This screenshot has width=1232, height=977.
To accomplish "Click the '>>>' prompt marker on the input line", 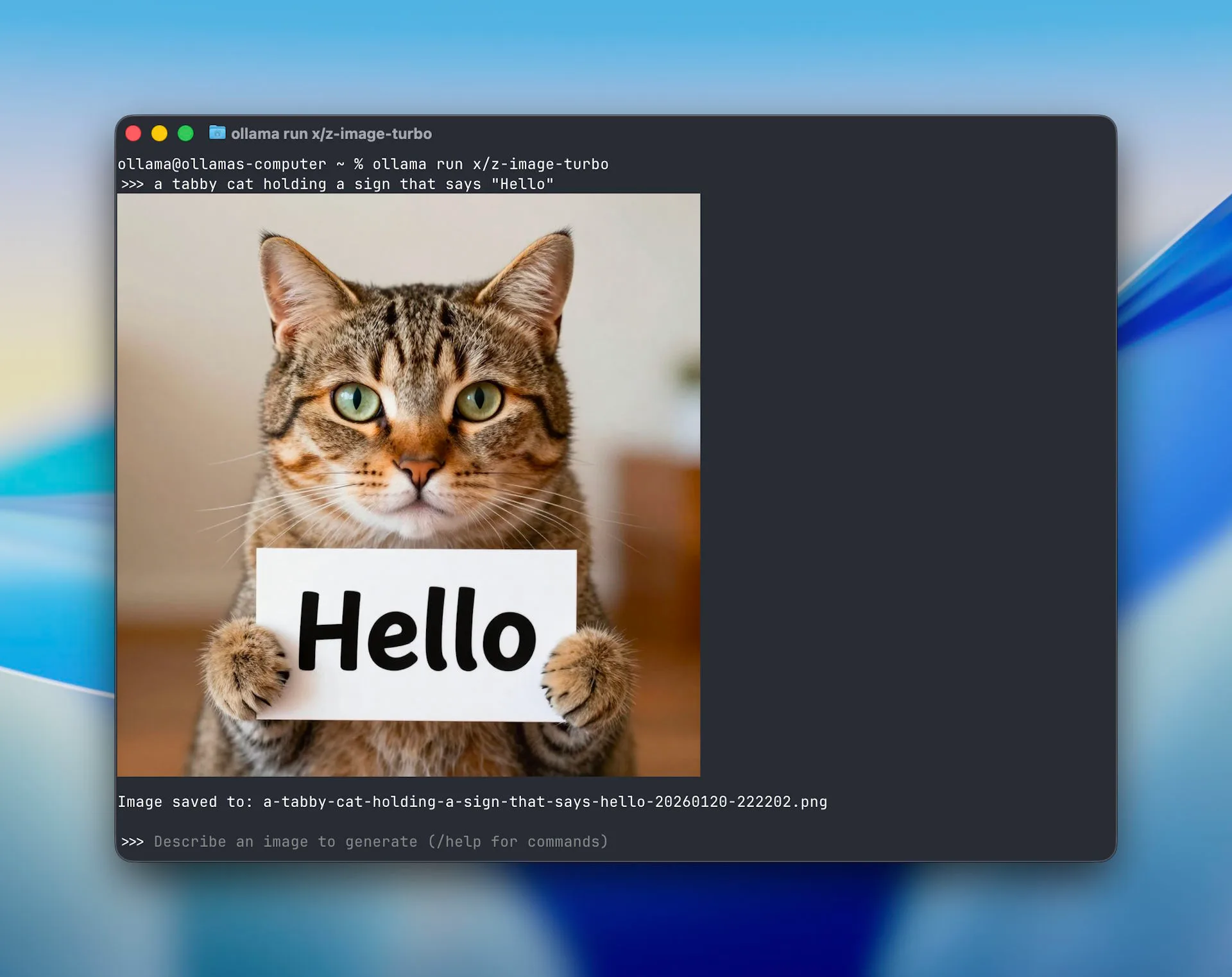I will [x=133, y=842].
